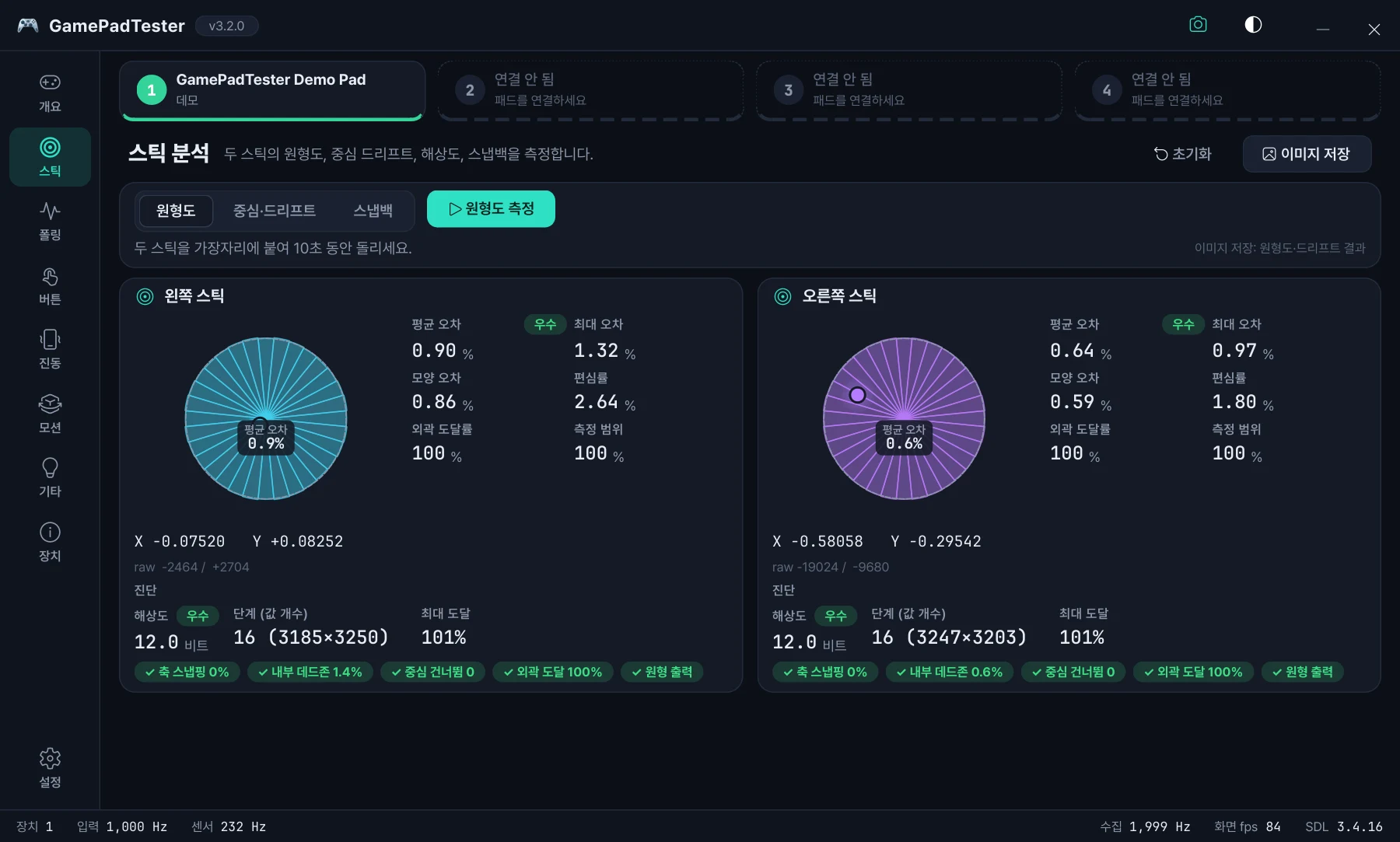Start the 원형도 측정 measurement
Viewport: 1400px width, 842px height.
click(x=491, y=209)
